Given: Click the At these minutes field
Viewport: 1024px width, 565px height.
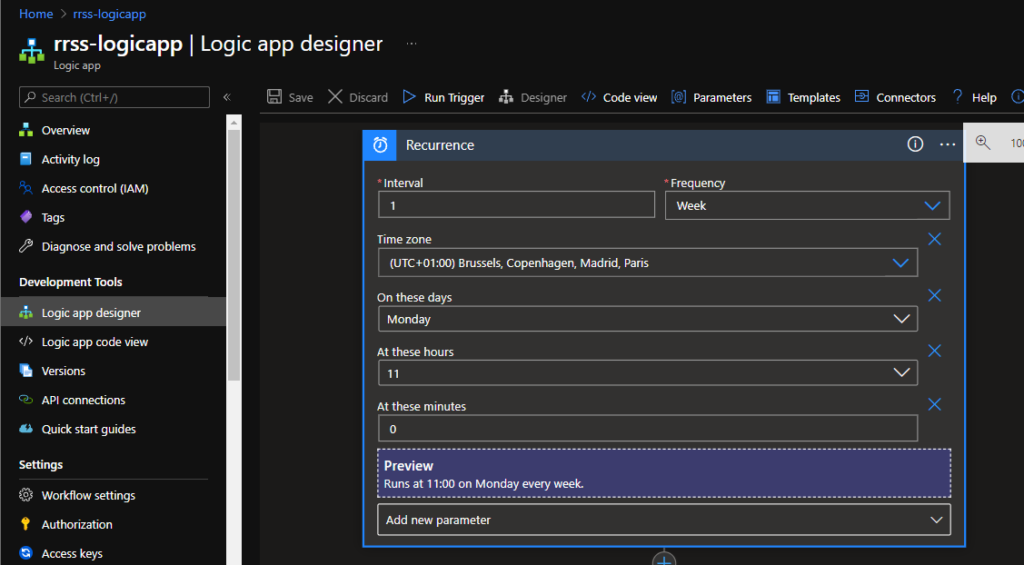Looking at the screenshot, I should click(x=648, y=428).
